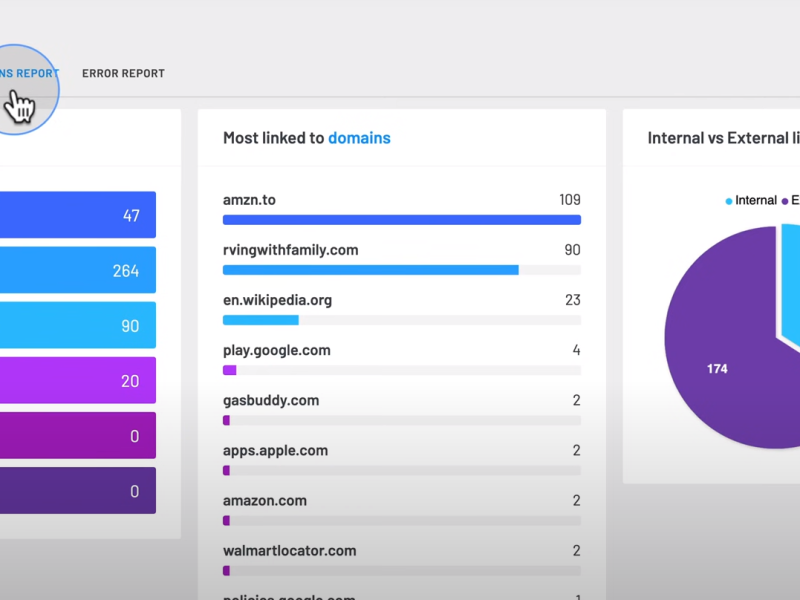
Task: Click the light blue bar showing 90
Action: pyautogui.click(x=78, y=325)
